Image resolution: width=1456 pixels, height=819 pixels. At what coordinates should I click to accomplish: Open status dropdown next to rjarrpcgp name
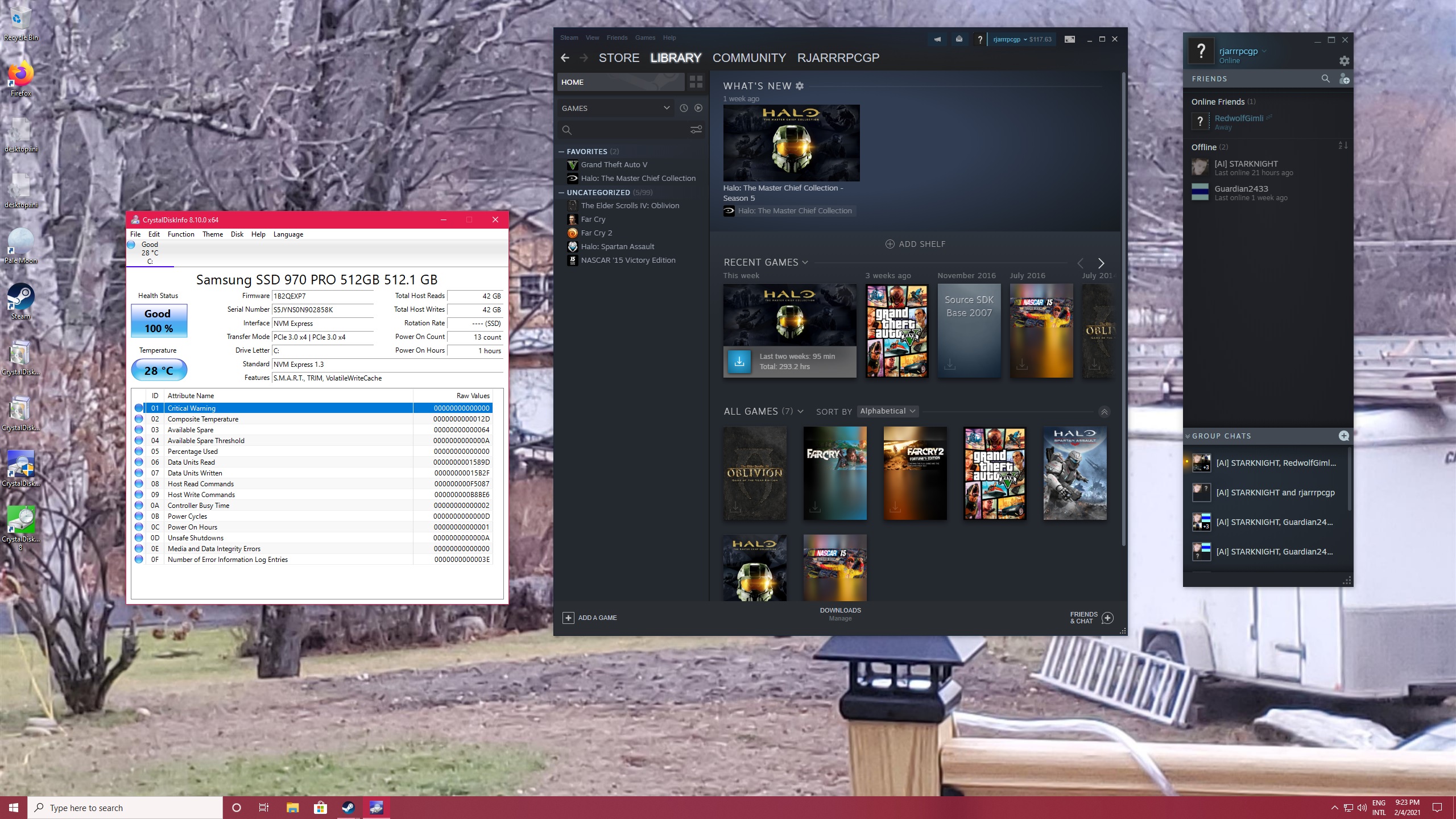tap(1264, 51)
